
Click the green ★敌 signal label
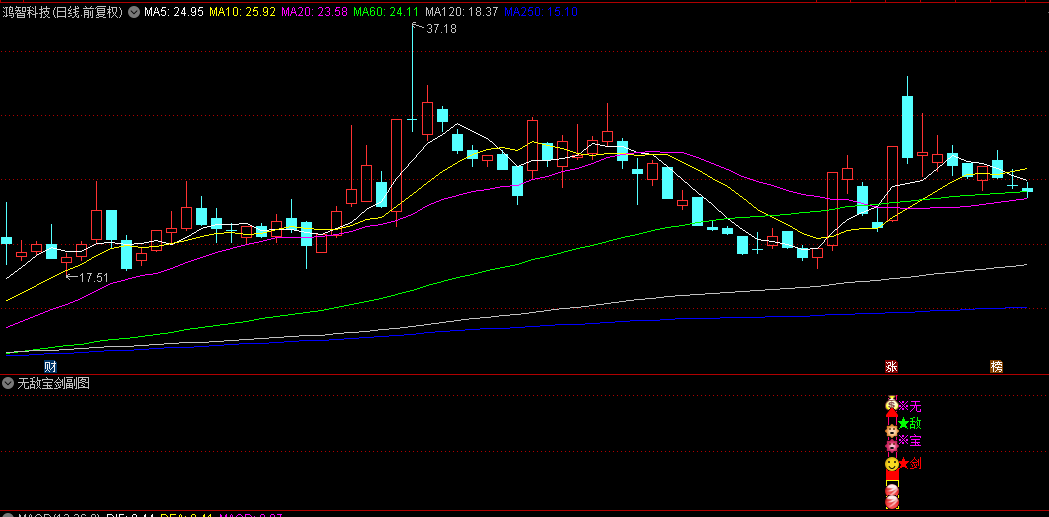click(910, 423)
